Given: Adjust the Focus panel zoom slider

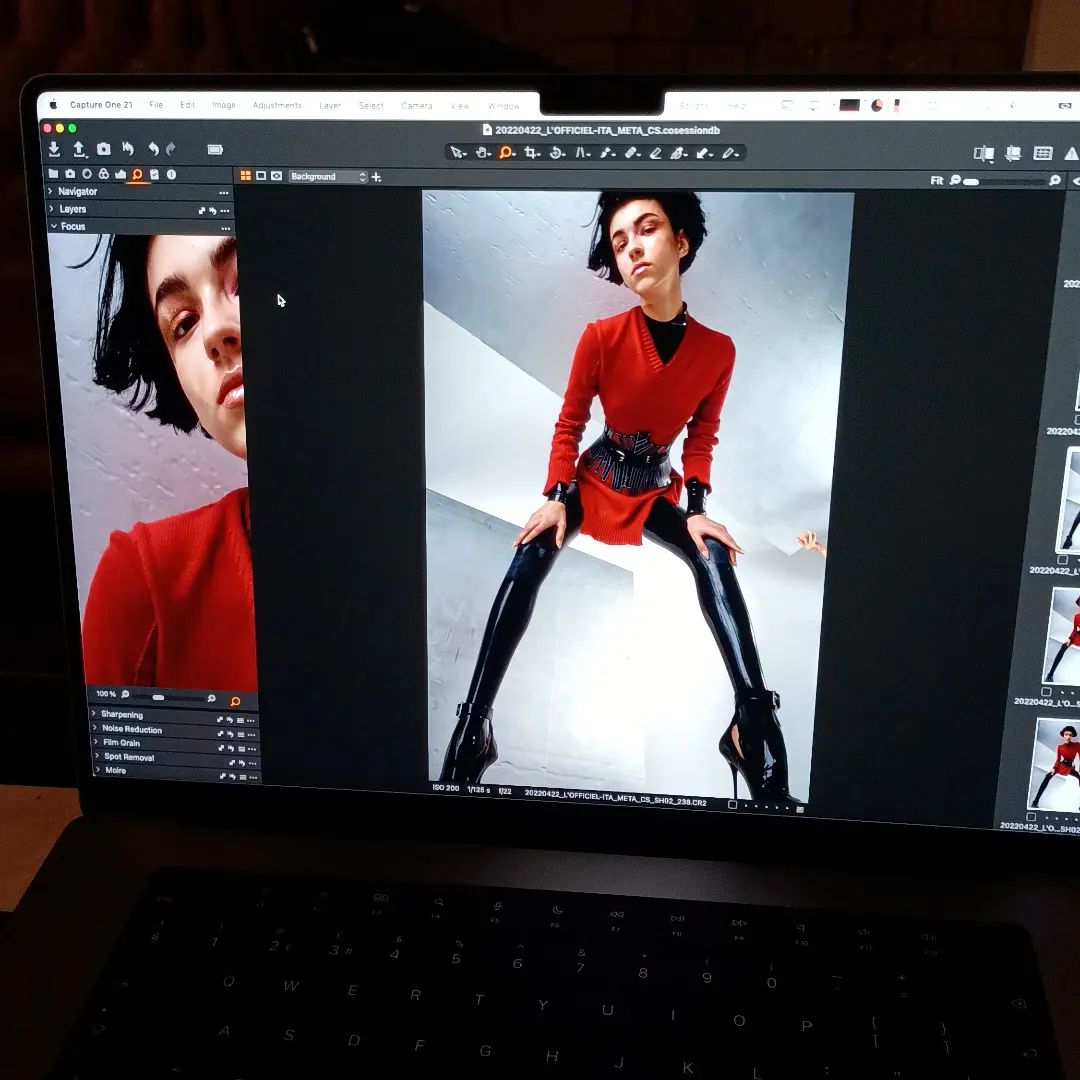Looking at the screenshot, I should [x=158, y=697].
